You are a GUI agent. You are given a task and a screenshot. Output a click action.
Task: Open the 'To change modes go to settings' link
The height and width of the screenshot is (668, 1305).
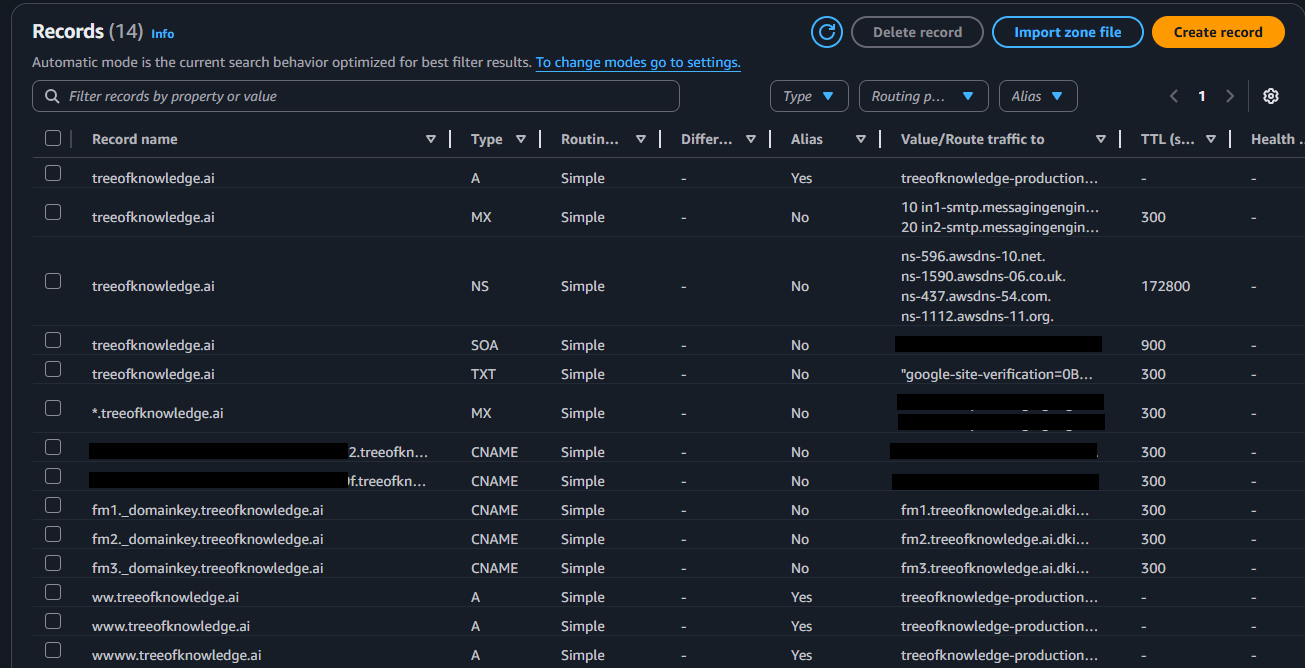[x=638, y=62]
